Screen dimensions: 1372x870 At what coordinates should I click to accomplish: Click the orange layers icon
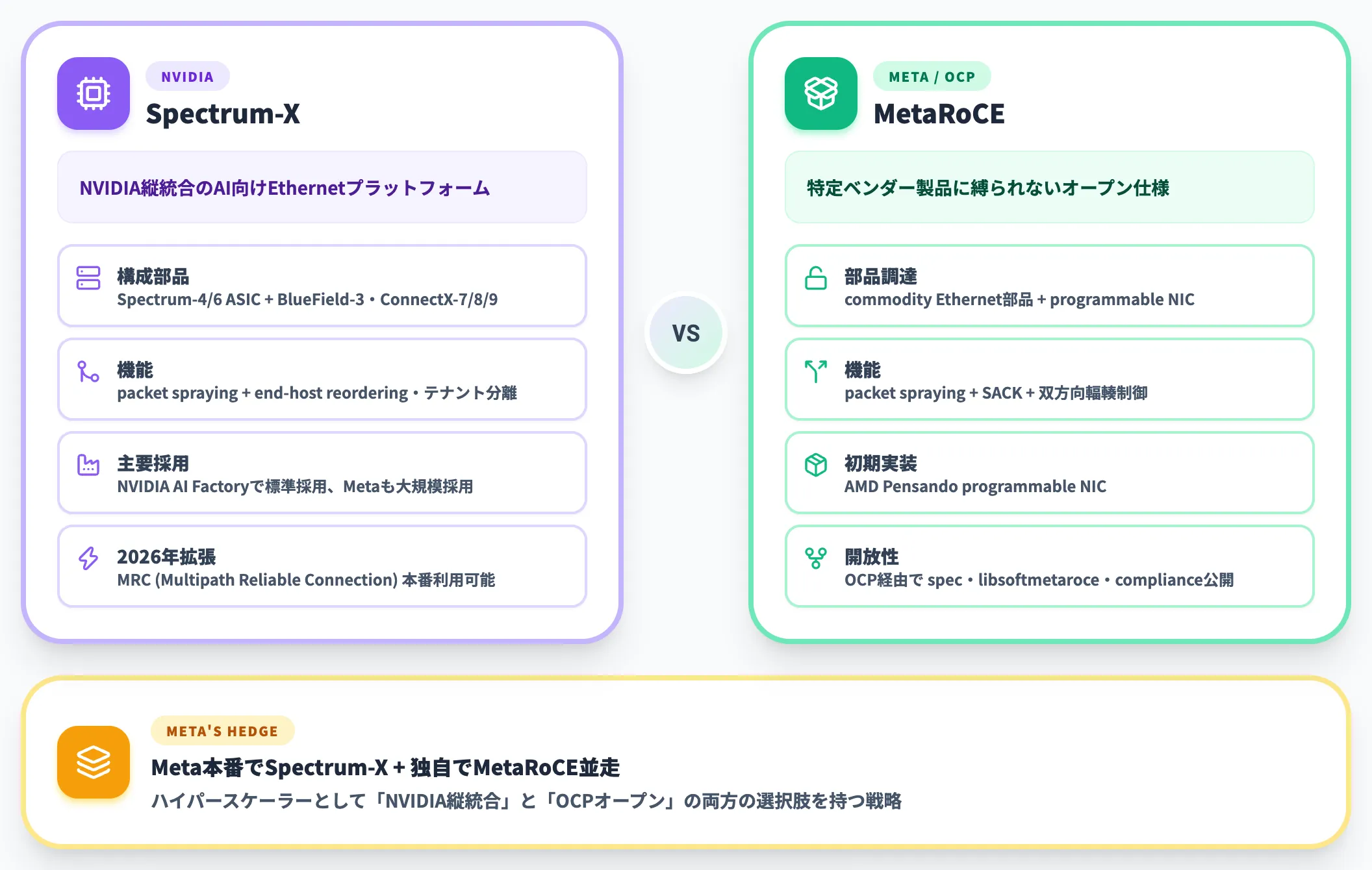(x=94, y=762)
